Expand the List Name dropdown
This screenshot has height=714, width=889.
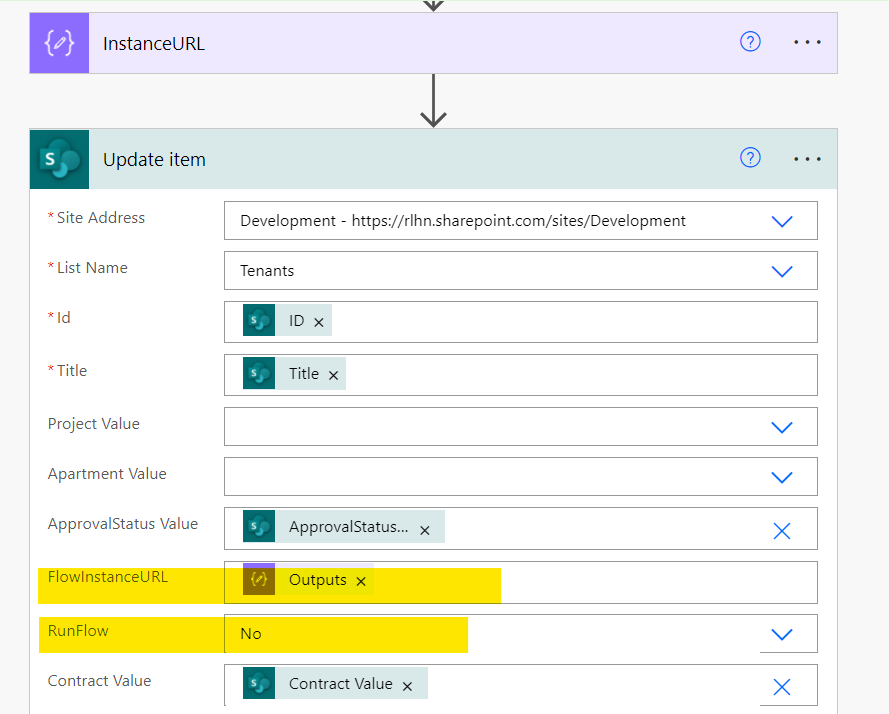[x=782, y=271]
